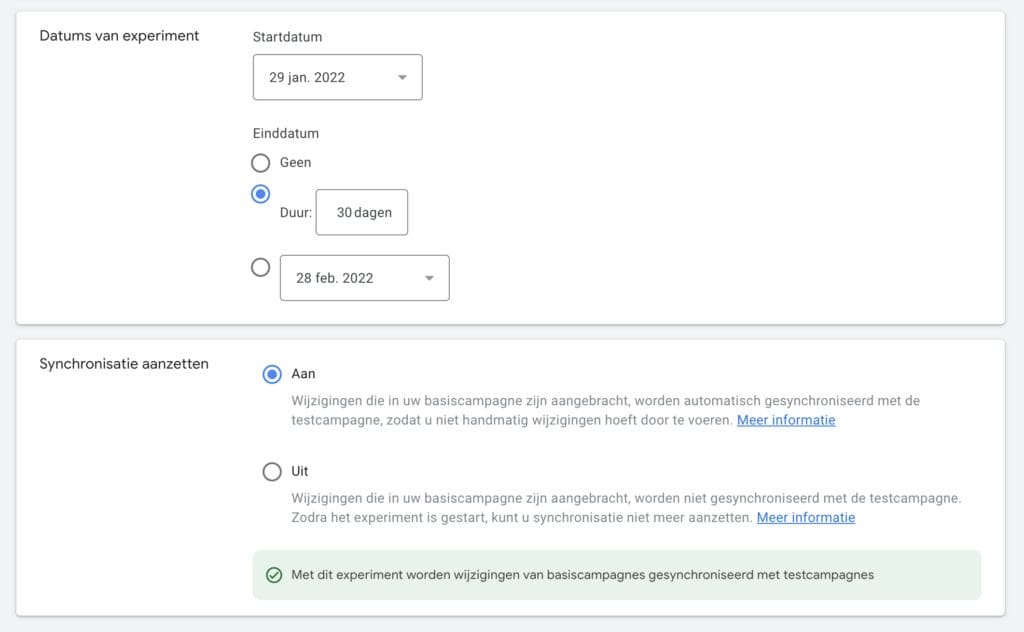Click the Synchronisatie aanzetten heading
The width and height of the screenshot is (1024, 632).
coord(124,364)
